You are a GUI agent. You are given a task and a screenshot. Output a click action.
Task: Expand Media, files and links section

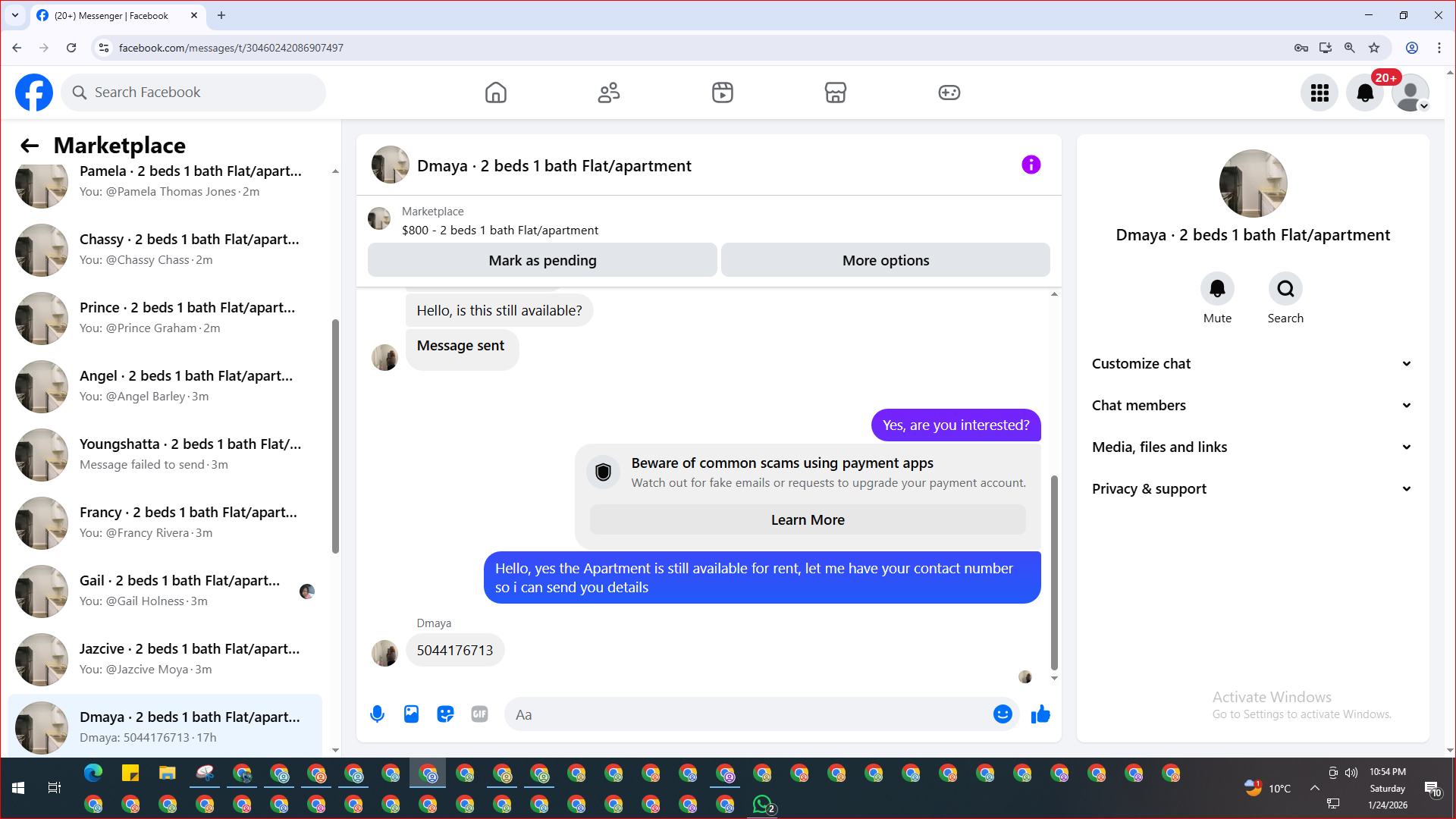(x=1252, y=447)
